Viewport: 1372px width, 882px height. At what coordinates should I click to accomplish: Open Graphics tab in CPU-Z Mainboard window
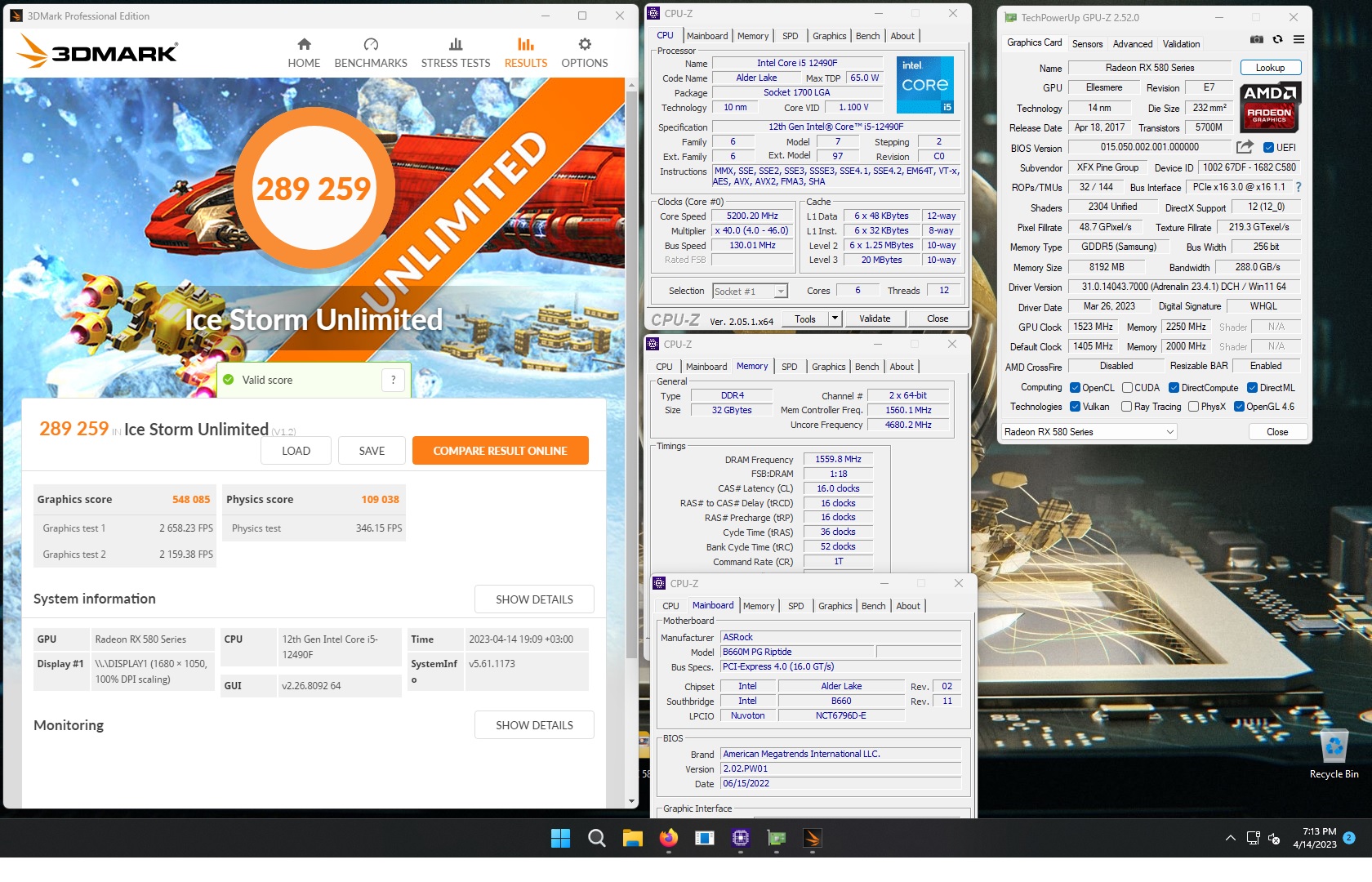835,606
